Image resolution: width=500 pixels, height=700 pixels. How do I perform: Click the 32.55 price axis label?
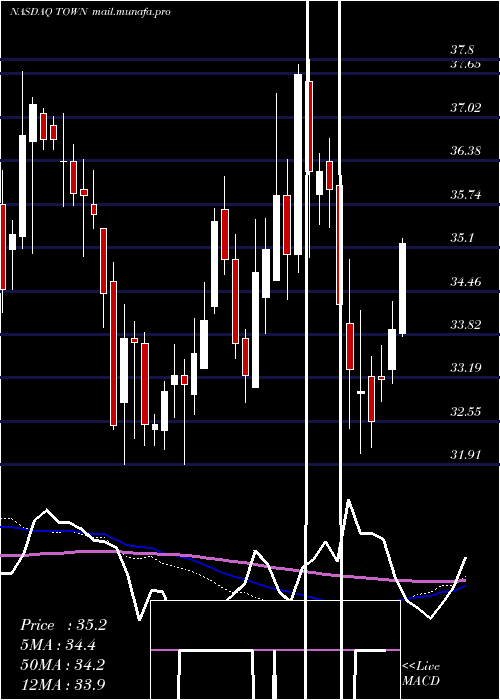(466, 411)
